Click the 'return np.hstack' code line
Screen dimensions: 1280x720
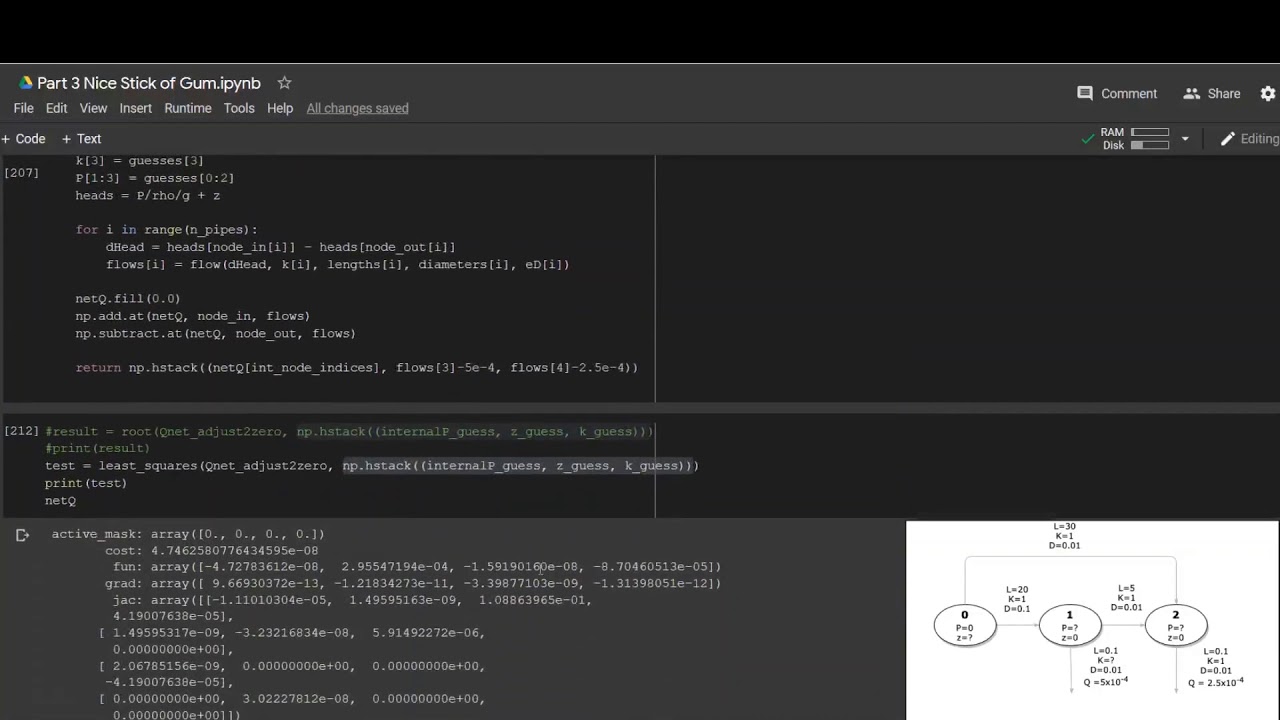pos(356,368)
